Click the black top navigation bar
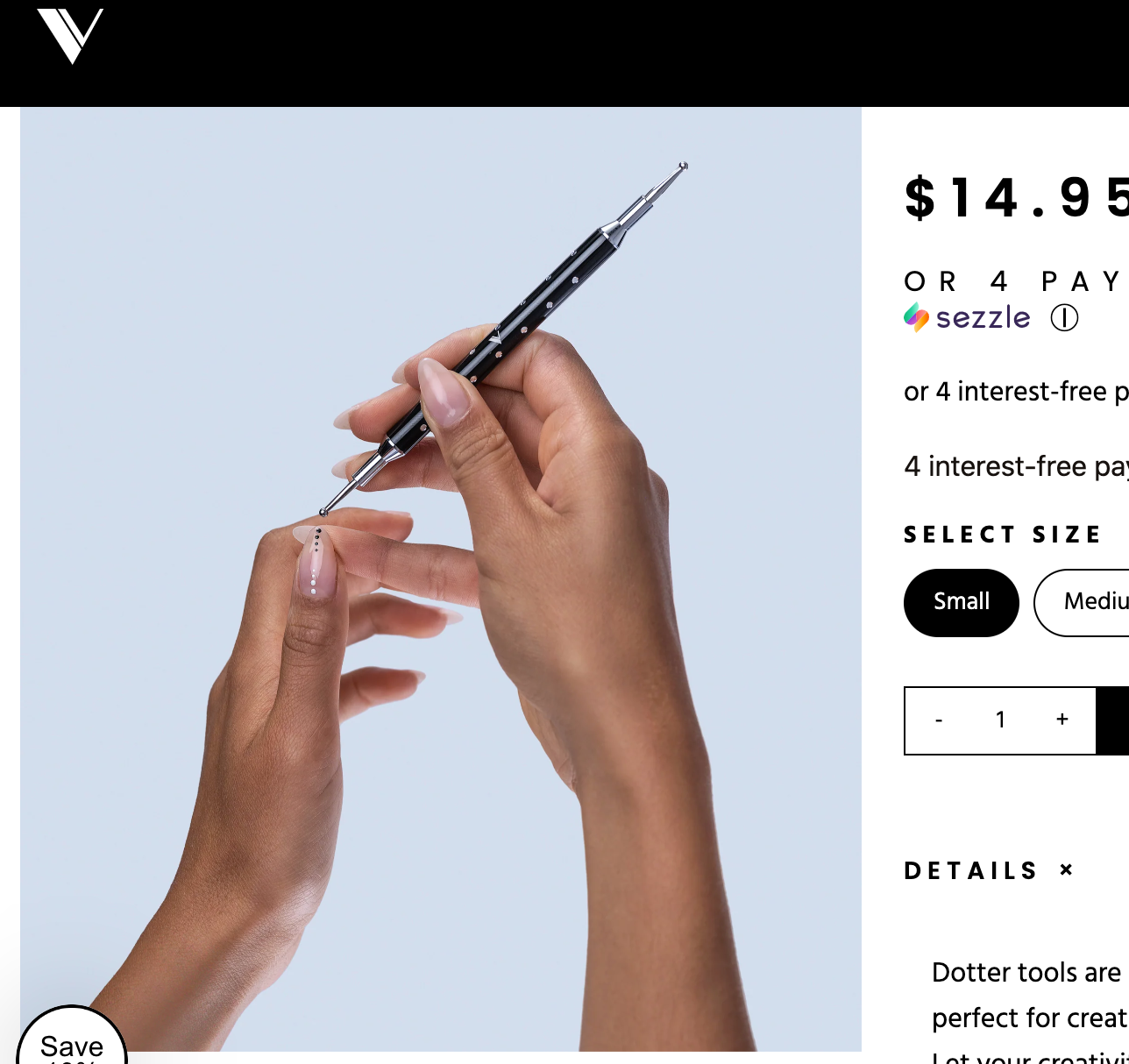 point(564,53)
